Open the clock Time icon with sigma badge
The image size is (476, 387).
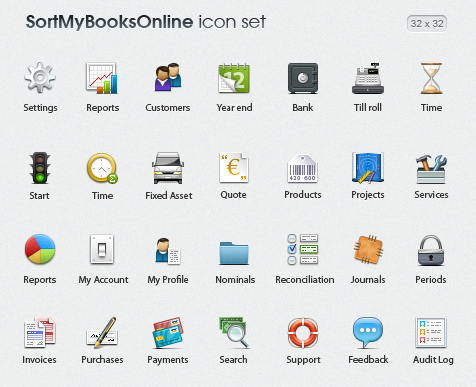click(102, 168)
